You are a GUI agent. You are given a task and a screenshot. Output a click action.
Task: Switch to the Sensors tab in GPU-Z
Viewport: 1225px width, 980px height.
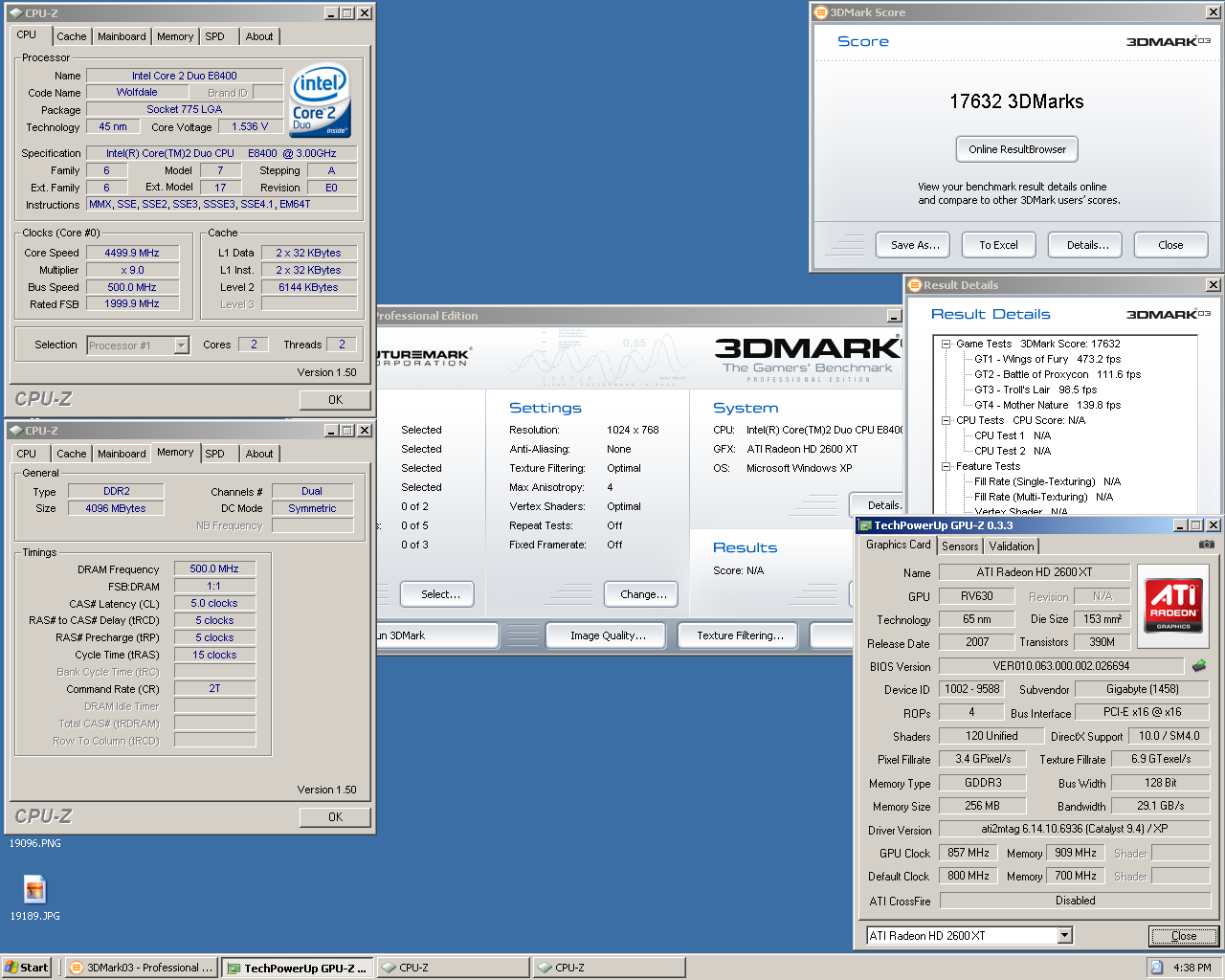(x=960, y=546)
